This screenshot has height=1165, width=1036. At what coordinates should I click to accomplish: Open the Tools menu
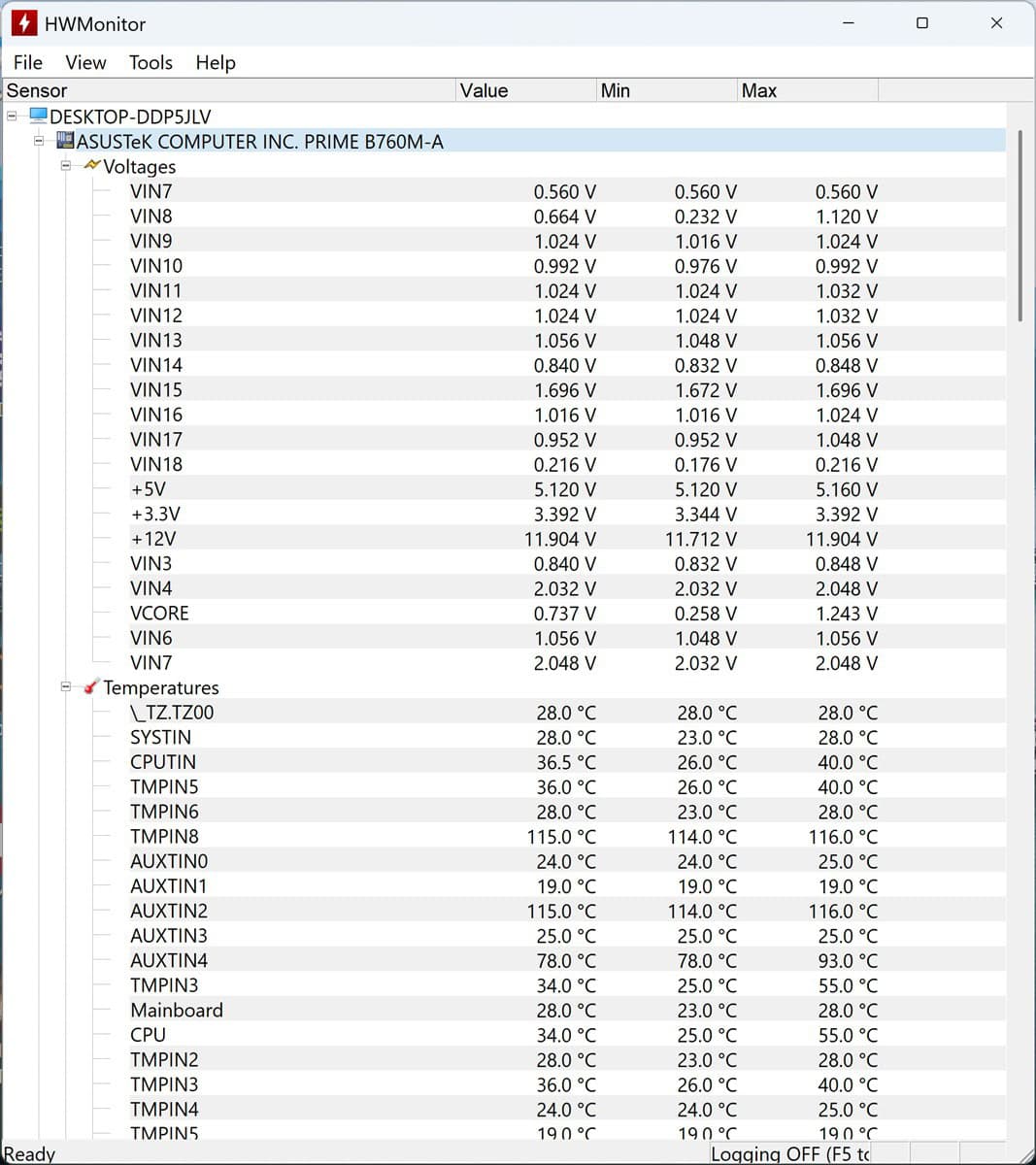(x=150, y=62)
